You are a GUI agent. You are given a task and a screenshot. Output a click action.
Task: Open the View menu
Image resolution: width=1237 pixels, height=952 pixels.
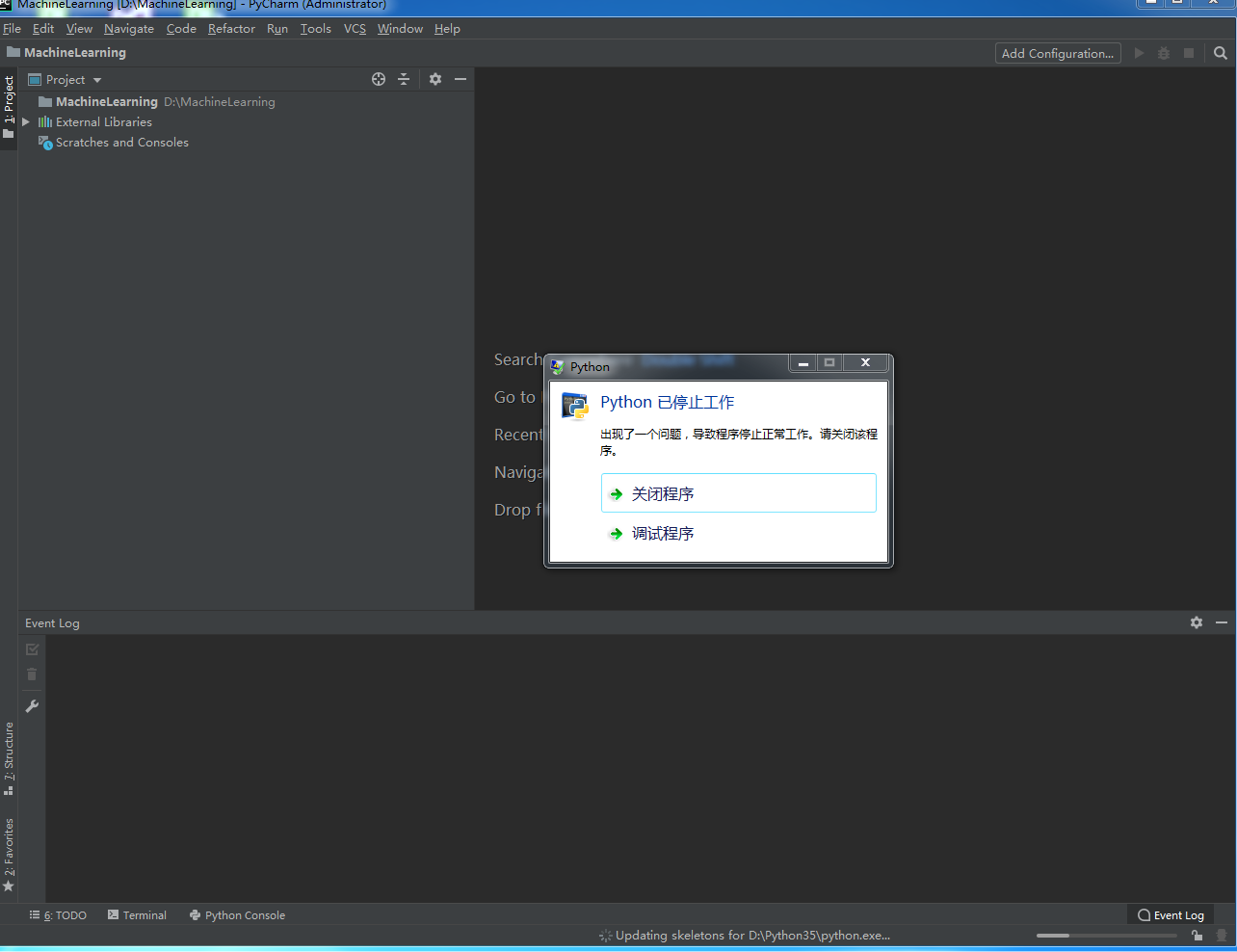click(79, 29)
